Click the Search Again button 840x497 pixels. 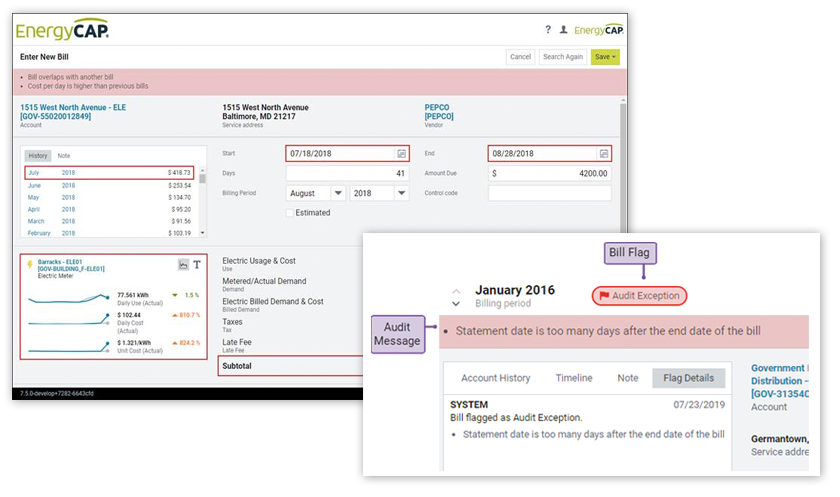[562, 57]
